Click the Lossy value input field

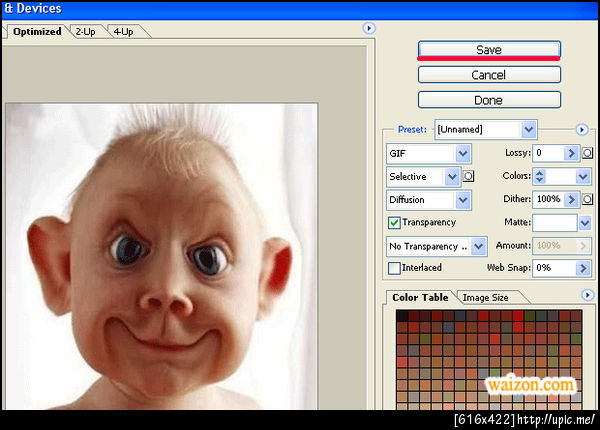549,153
